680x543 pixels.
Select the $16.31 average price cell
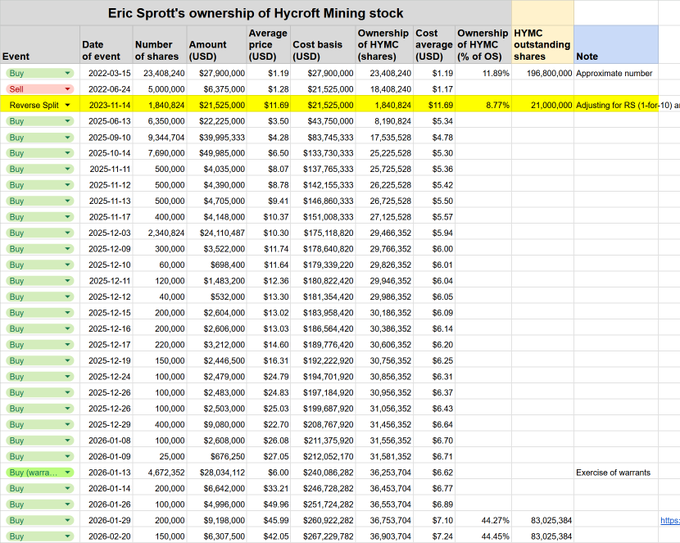click(x=268, y=361)
